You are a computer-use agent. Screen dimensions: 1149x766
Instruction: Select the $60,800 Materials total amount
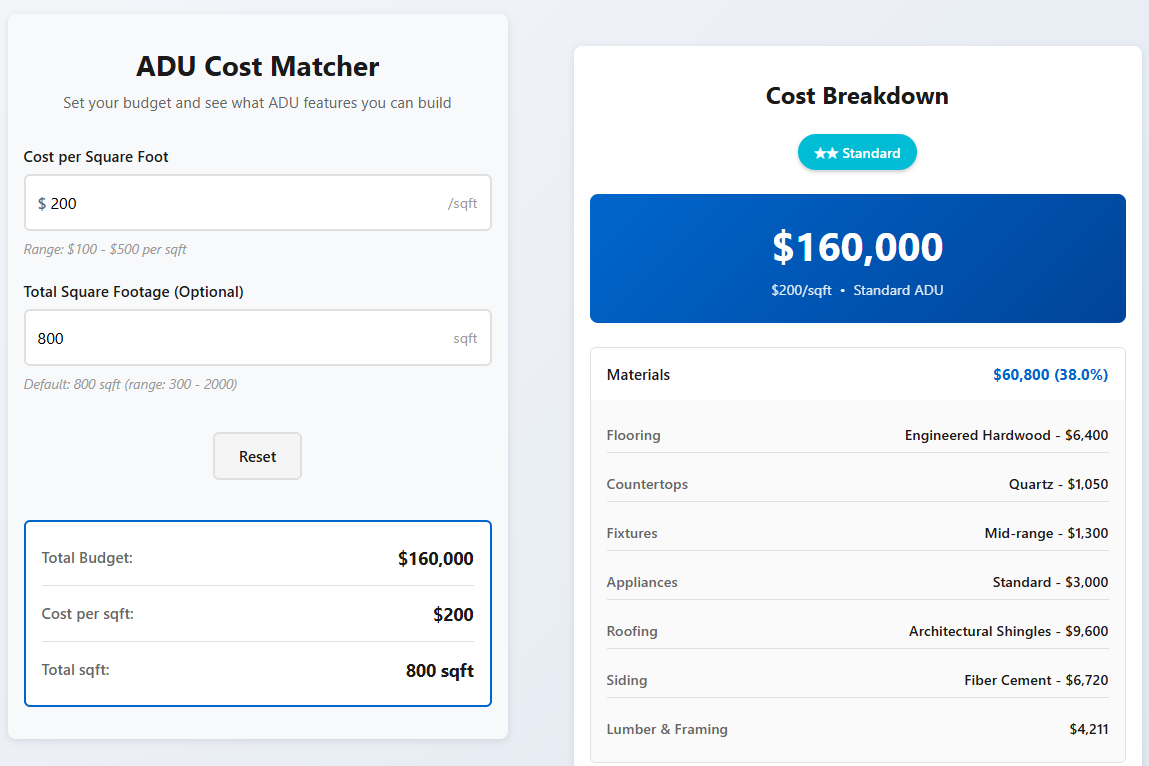click(x=1052, y=374)
